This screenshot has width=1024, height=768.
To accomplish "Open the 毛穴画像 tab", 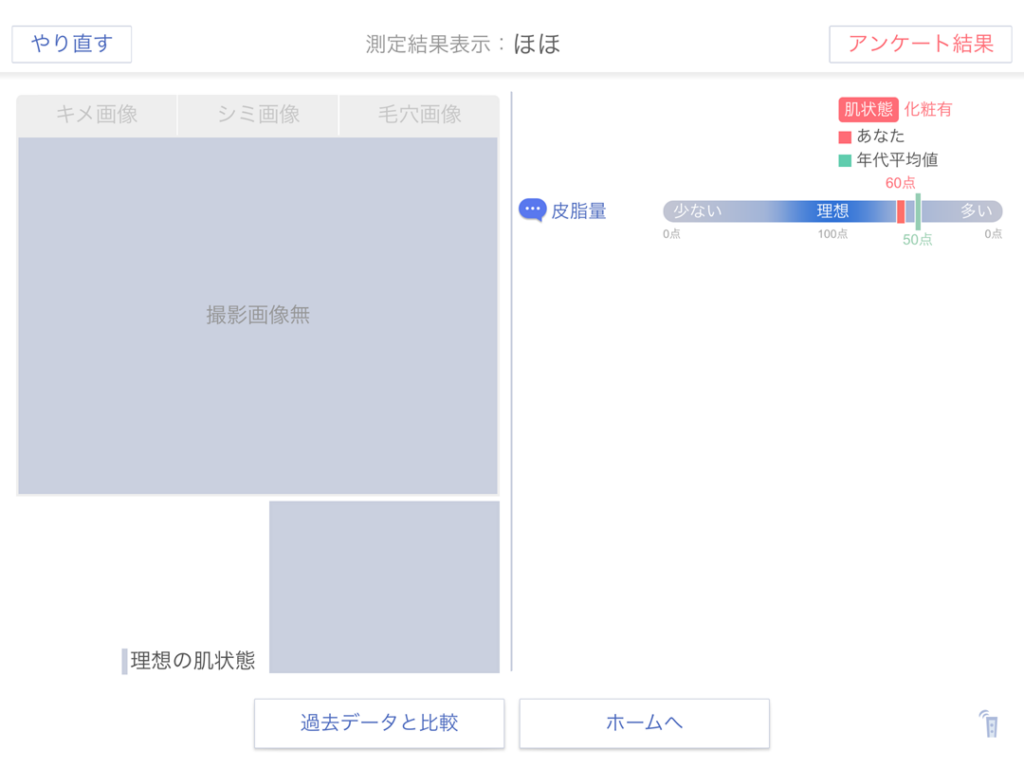I will (419, 115).
